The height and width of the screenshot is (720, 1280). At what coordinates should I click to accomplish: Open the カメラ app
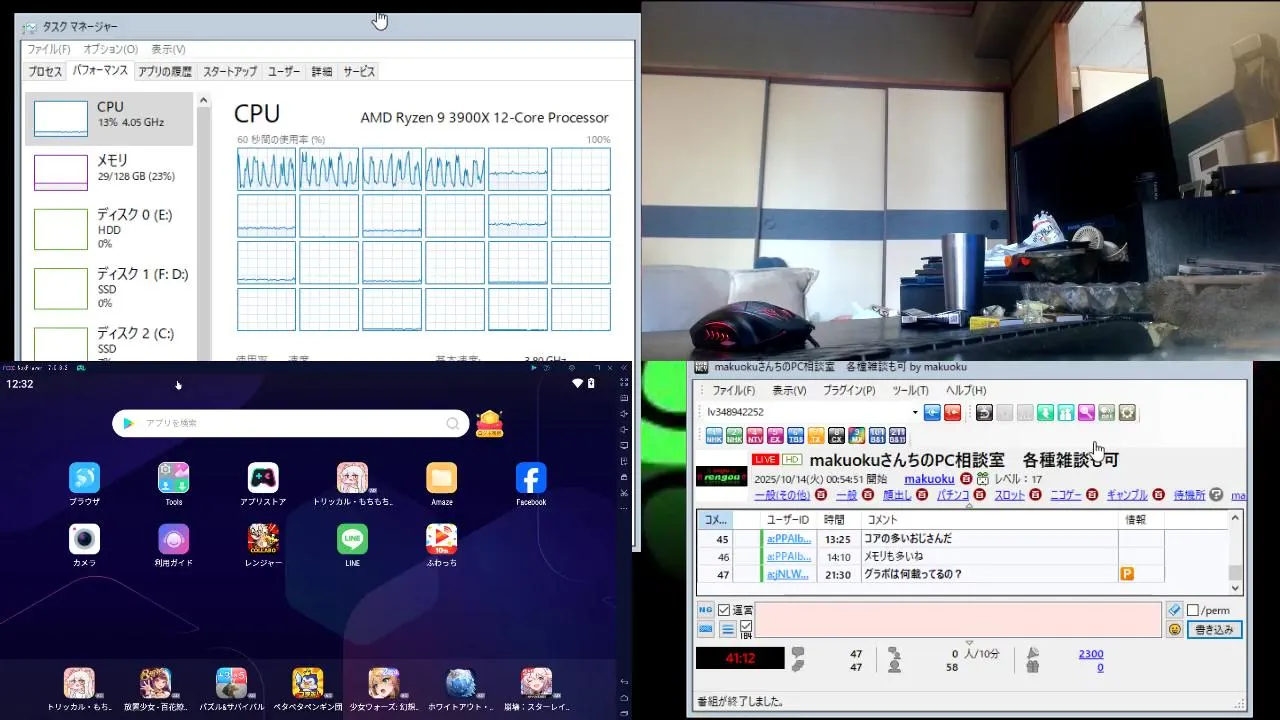pos(84,539)
